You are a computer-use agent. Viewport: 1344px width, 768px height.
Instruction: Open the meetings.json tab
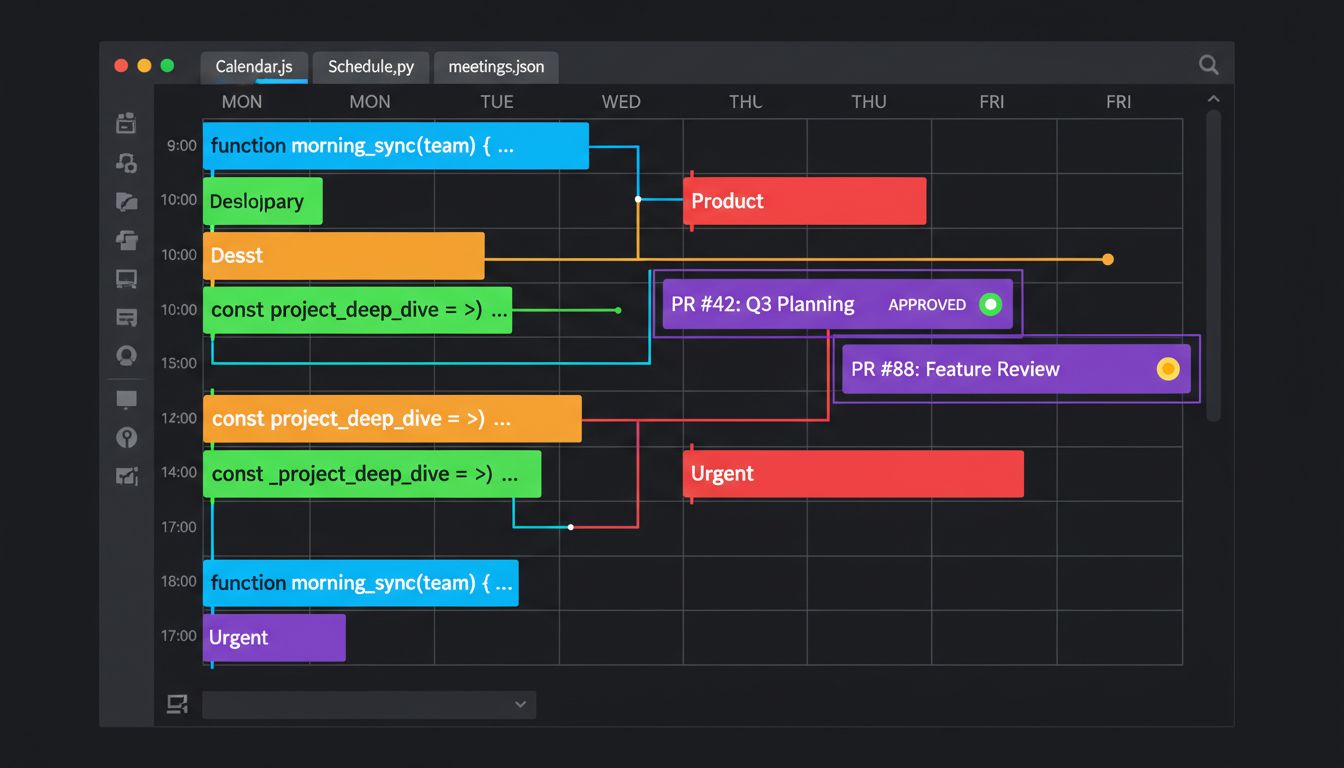coord(496,66)
